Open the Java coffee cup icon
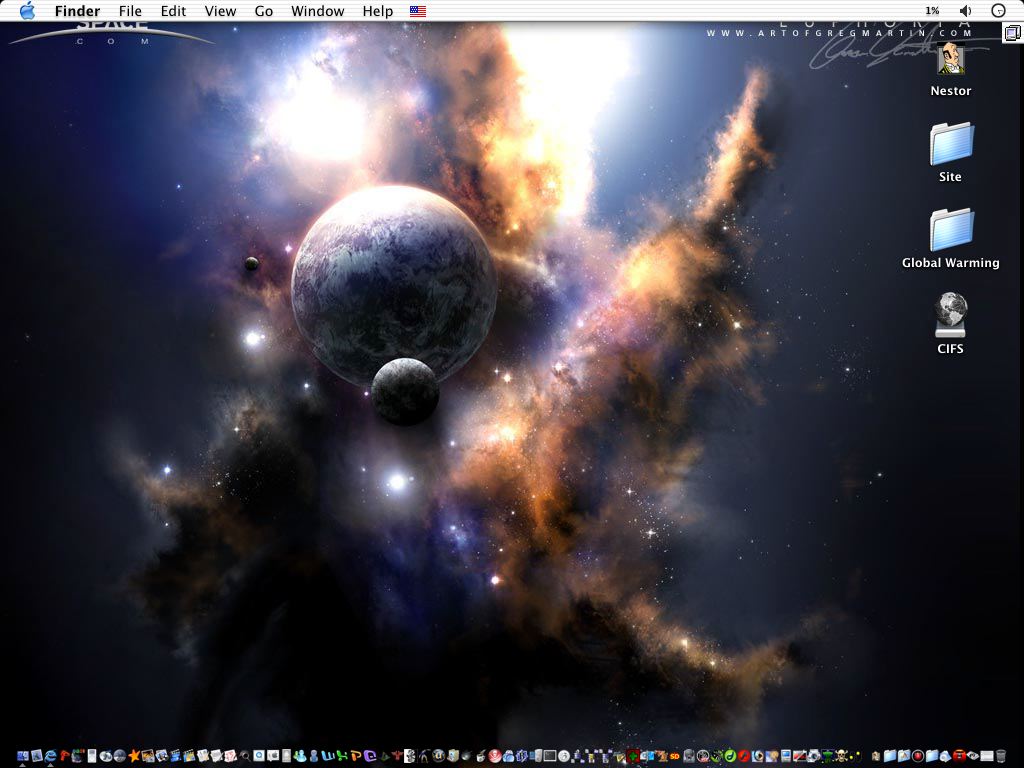Viewport: 1024px width, 768px height. pos(480,756)
